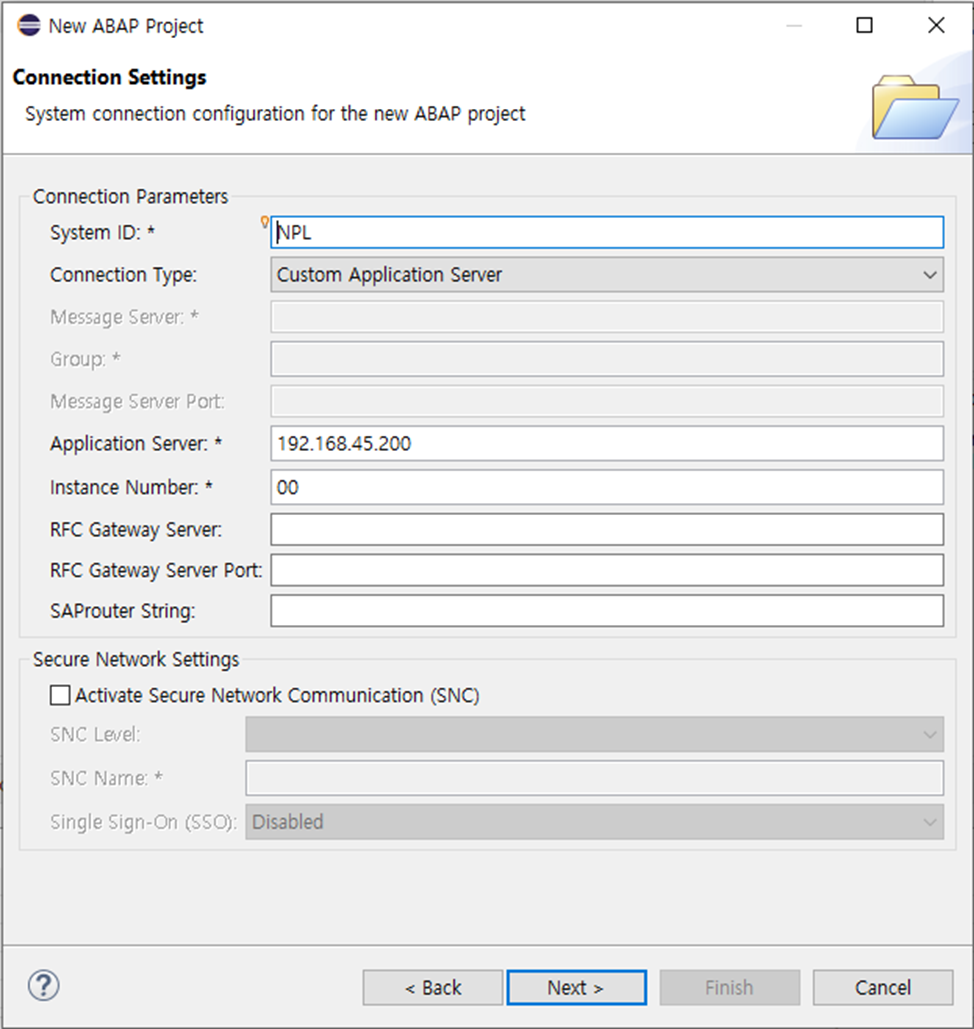Click the New ABAP Project window title

[126, 26]
